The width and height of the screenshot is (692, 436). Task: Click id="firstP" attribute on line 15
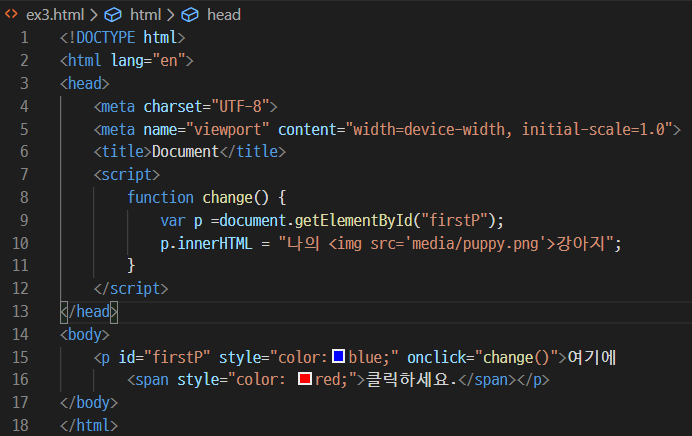164,357
